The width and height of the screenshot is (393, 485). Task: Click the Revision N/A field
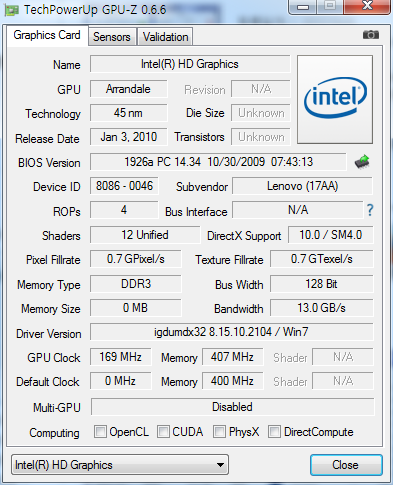point(261,89)
